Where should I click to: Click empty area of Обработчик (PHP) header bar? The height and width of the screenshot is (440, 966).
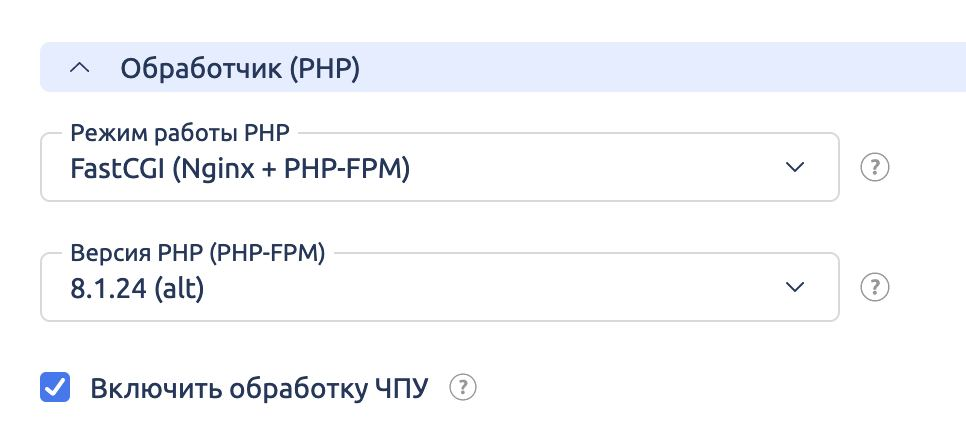pyautogui.click(x=650, y=68)
